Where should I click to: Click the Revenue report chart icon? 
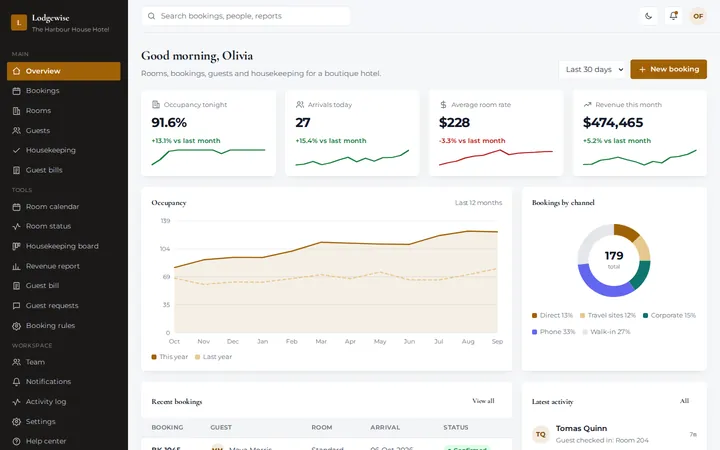coord(17,266)
